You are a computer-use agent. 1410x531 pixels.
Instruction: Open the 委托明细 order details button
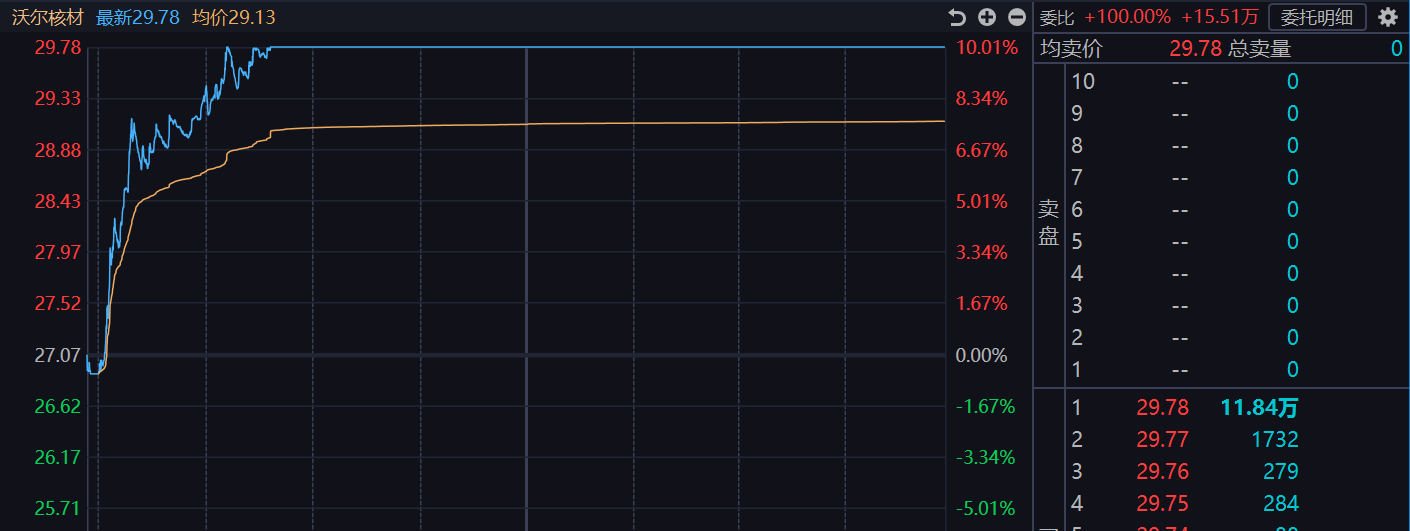(x=1316, y=17)
